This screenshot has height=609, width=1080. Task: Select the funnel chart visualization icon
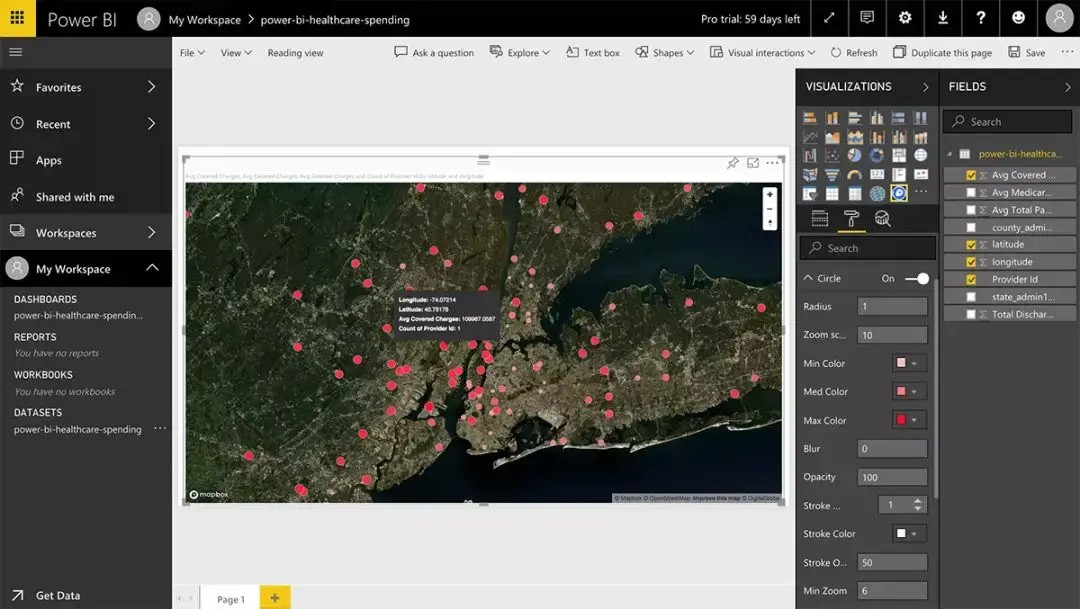click(832, 176)
